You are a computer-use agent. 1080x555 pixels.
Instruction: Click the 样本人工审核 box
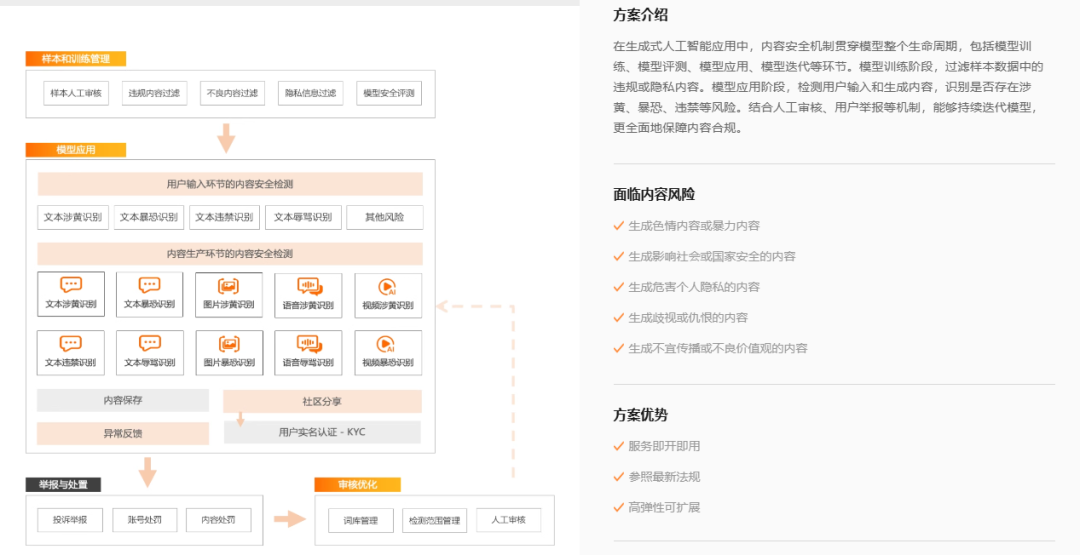(76, 93)
